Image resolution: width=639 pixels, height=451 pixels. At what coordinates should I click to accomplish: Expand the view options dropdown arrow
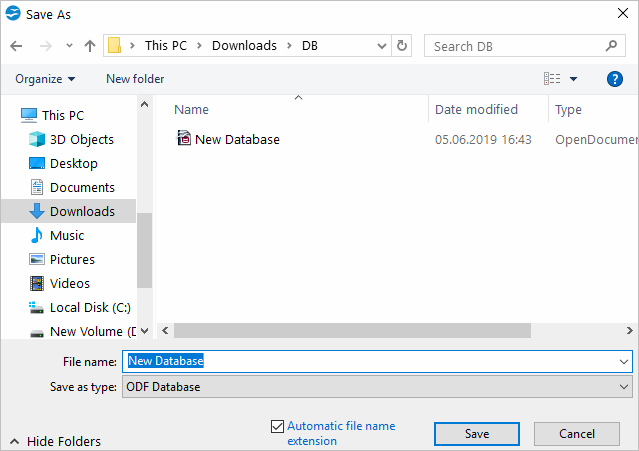[574, 79]
